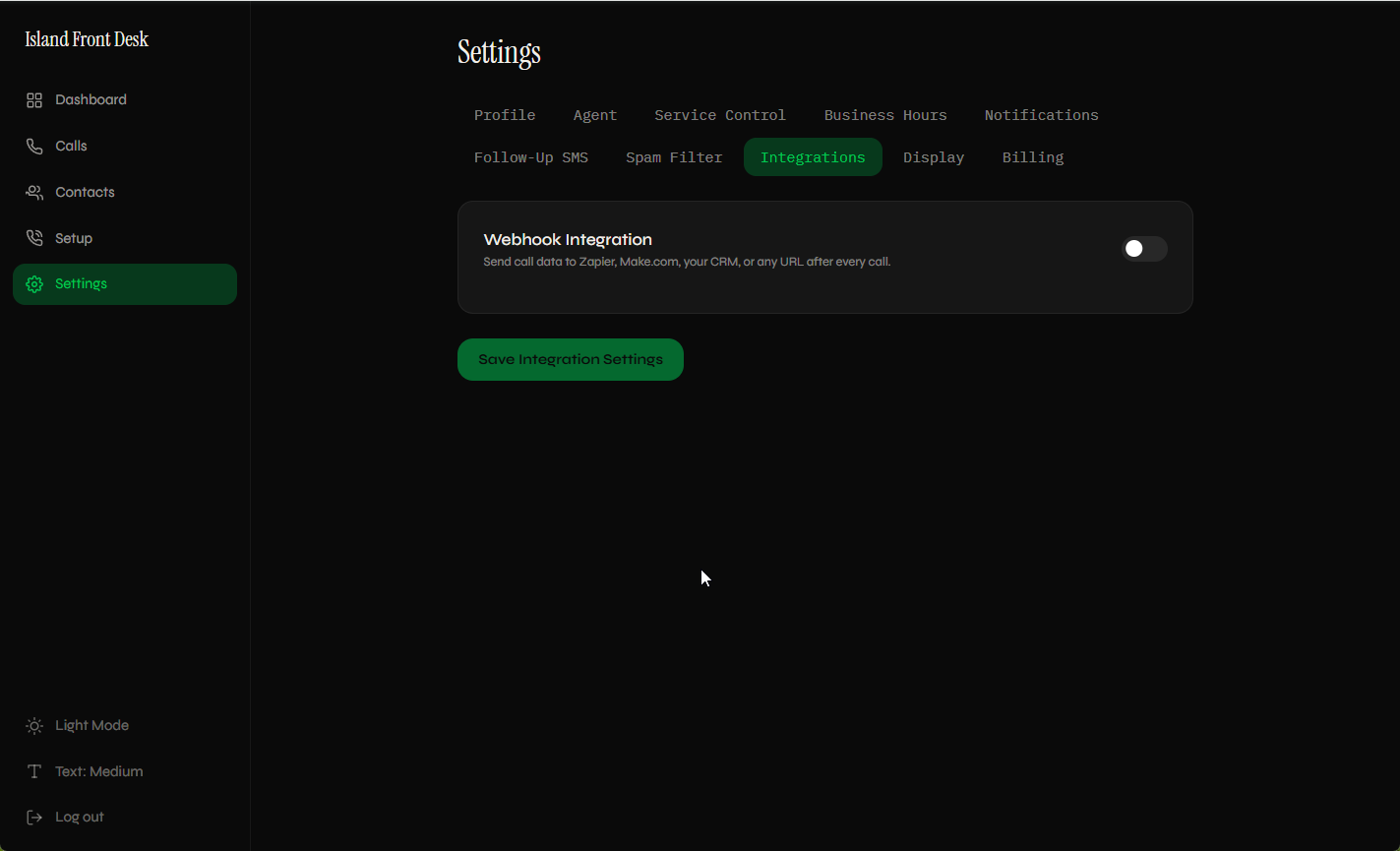Log out of Island Front Desk
This screenshot has height=851, width=1400.
[x=79, y=817]
